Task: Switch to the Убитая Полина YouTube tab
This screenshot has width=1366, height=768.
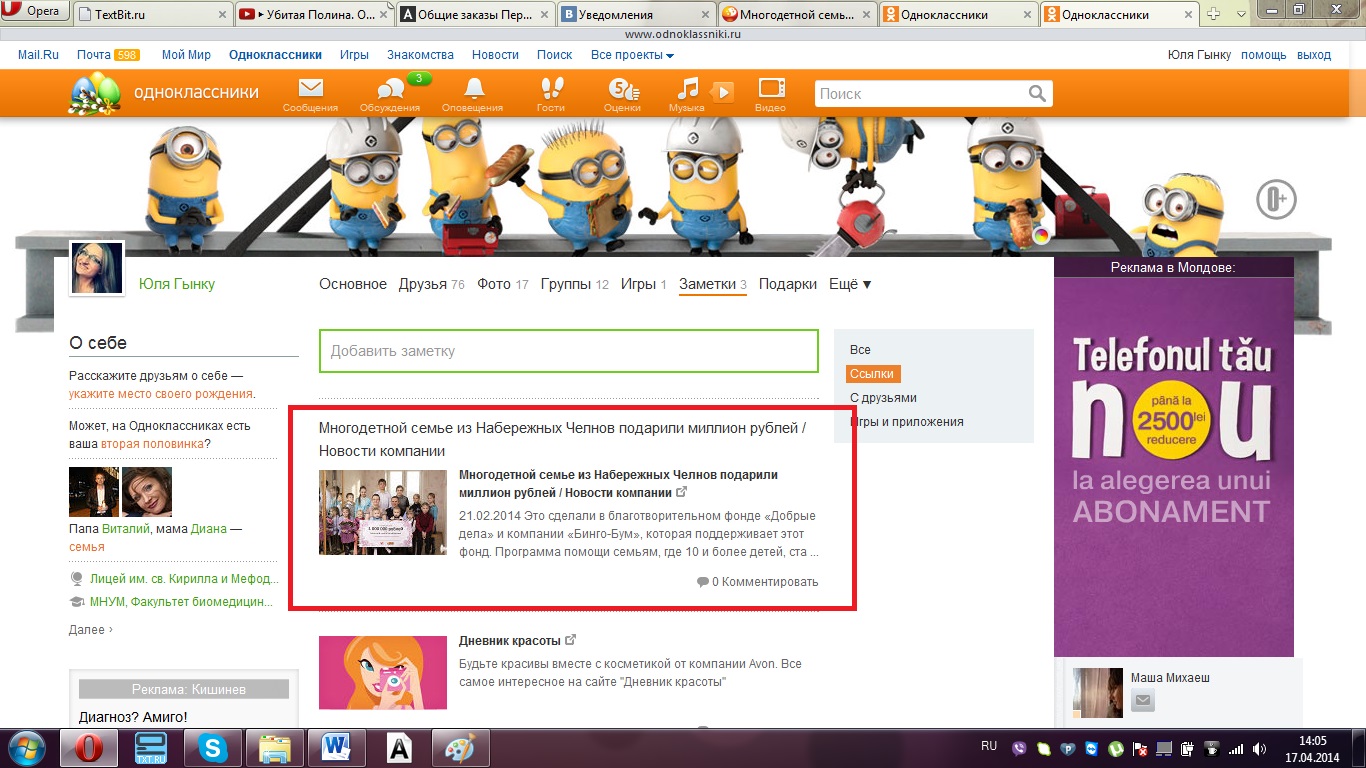Action: click(314, 15)
